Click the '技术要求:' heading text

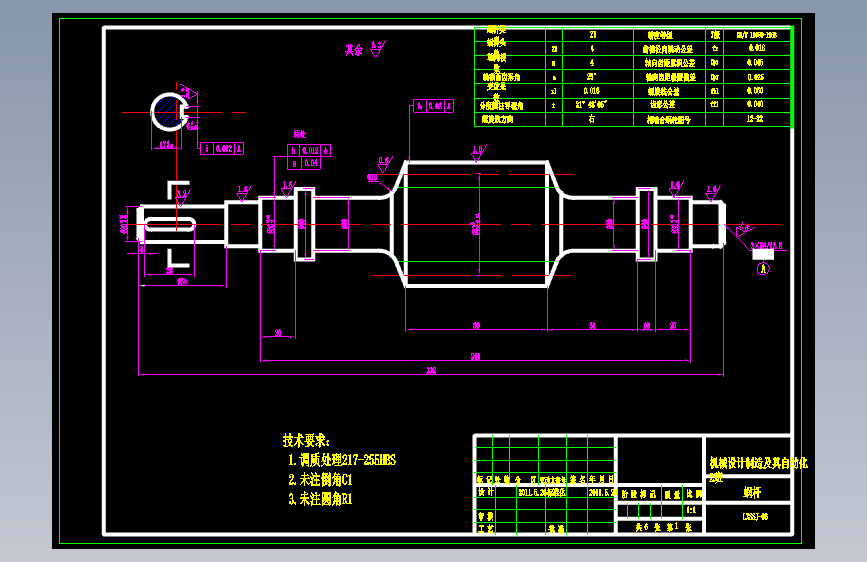pos(306,440)
